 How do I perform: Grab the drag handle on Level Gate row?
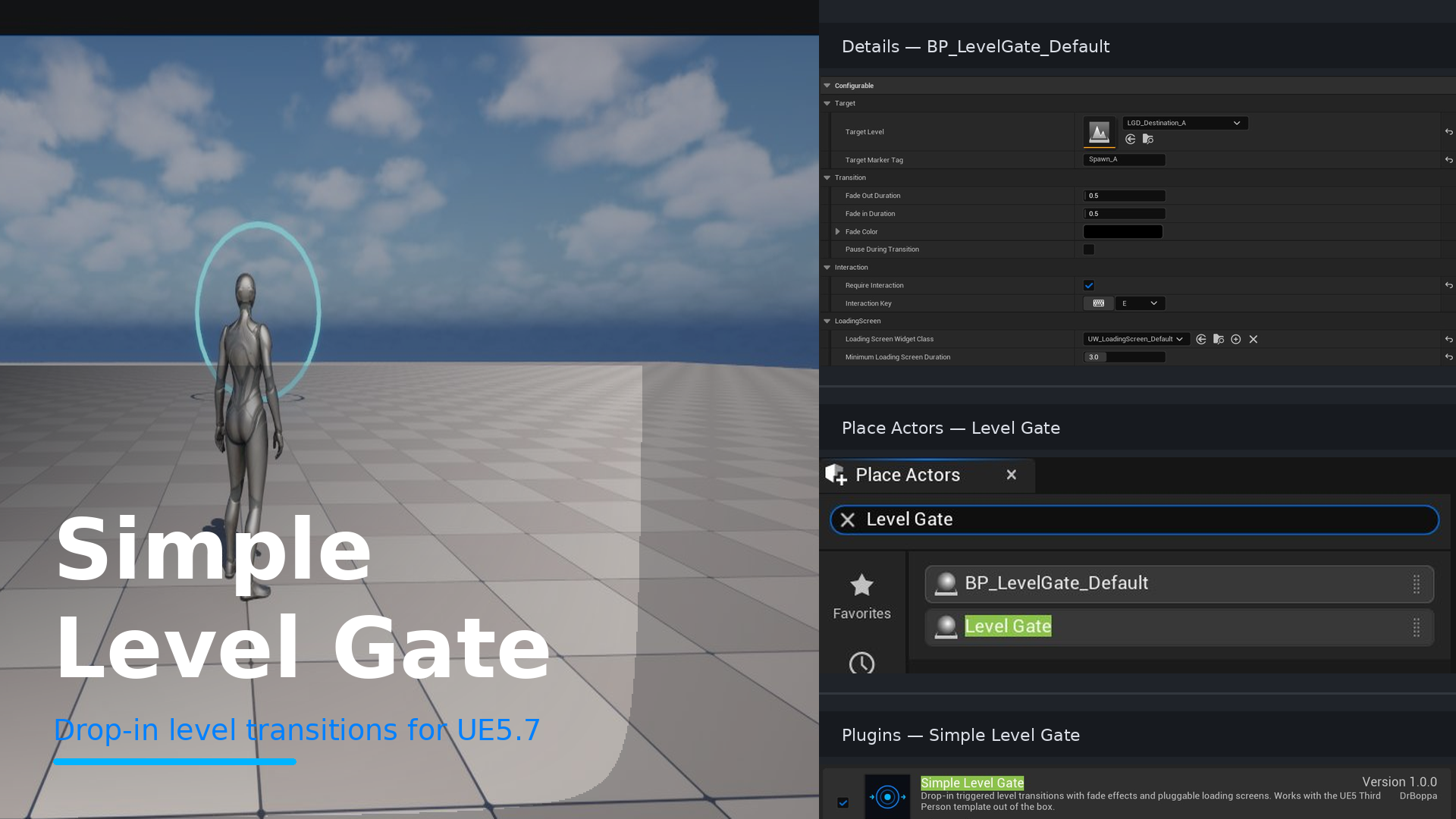tap(1416, 627)
